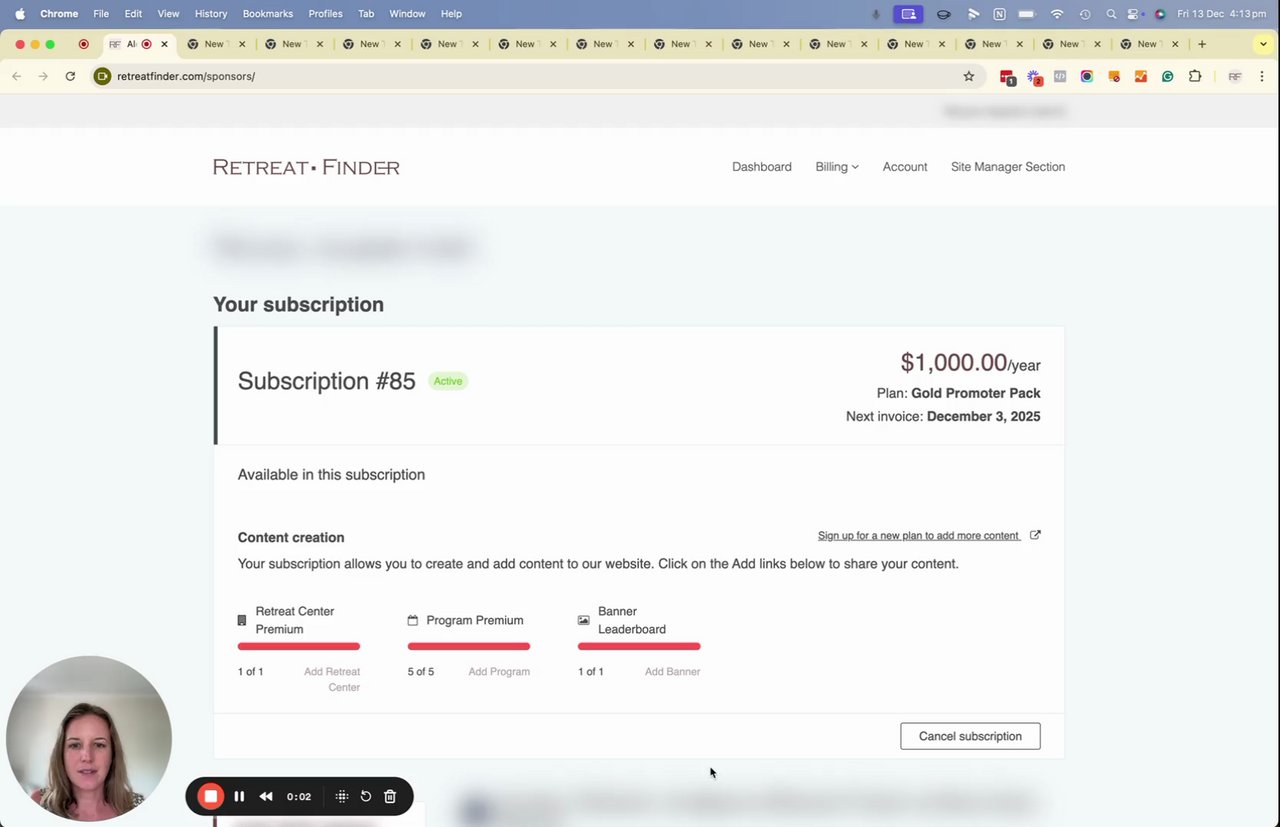Viewport: 1280px width, 827px height.
Task: Click external link icon beside sign up link
Action: 1035,535
